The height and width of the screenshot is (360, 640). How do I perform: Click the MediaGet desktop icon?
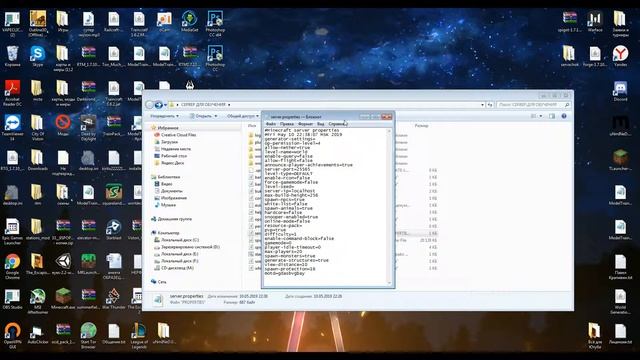[189, 22]
